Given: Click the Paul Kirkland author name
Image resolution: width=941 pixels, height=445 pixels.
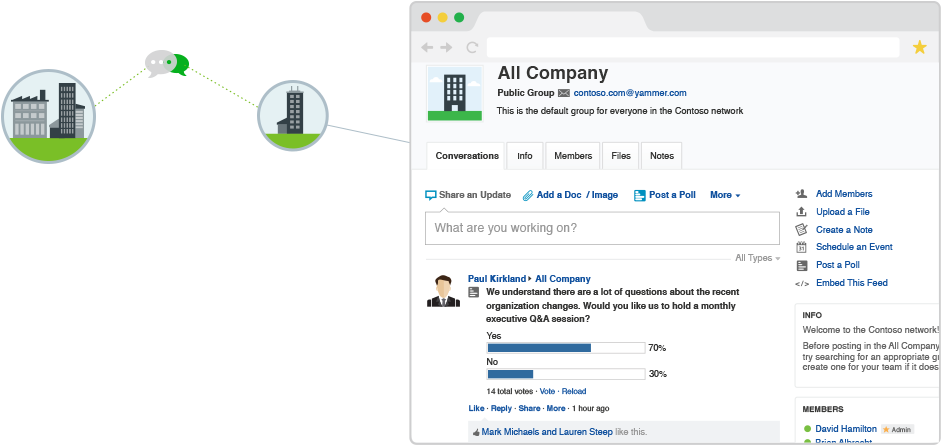Looking at the screenshot, I should point(497,279).
